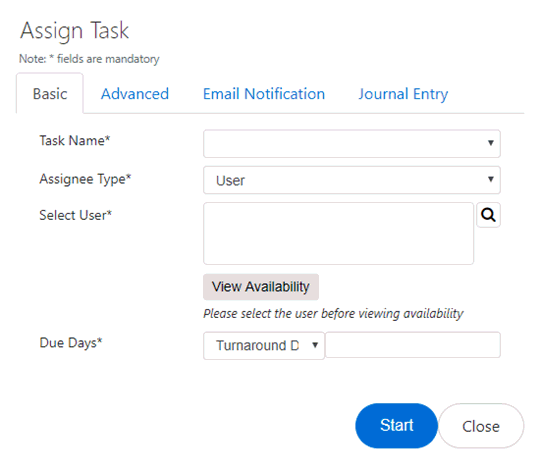540x468 pixels.
Task: Click the 'Please select the user' hint text
Action: coord(333,314)
